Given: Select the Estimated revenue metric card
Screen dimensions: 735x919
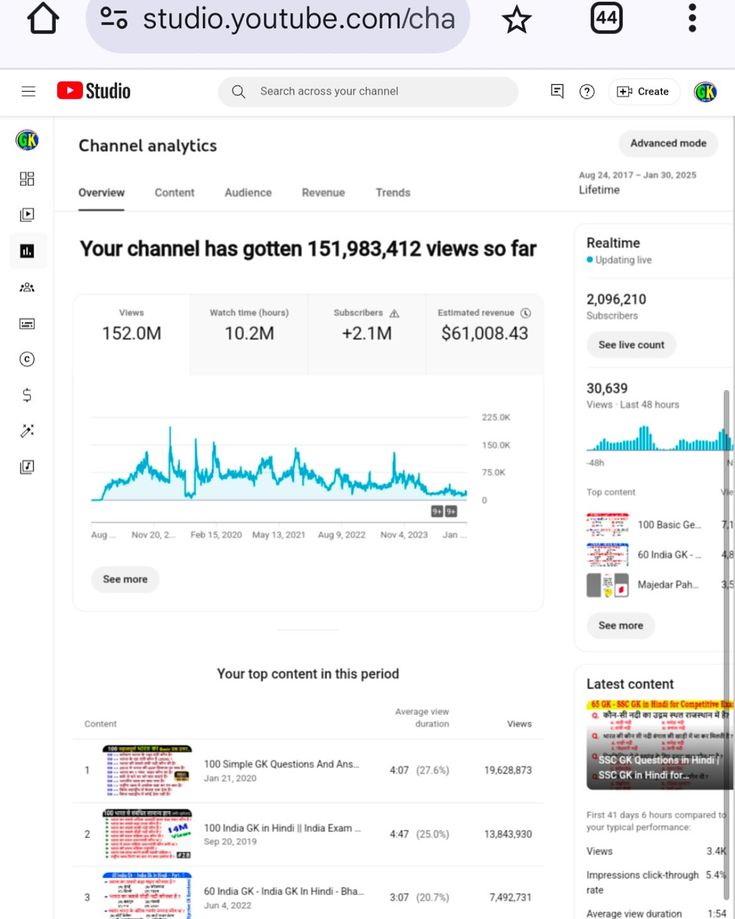Looking at the screenshot, I should tap(484, 325).
